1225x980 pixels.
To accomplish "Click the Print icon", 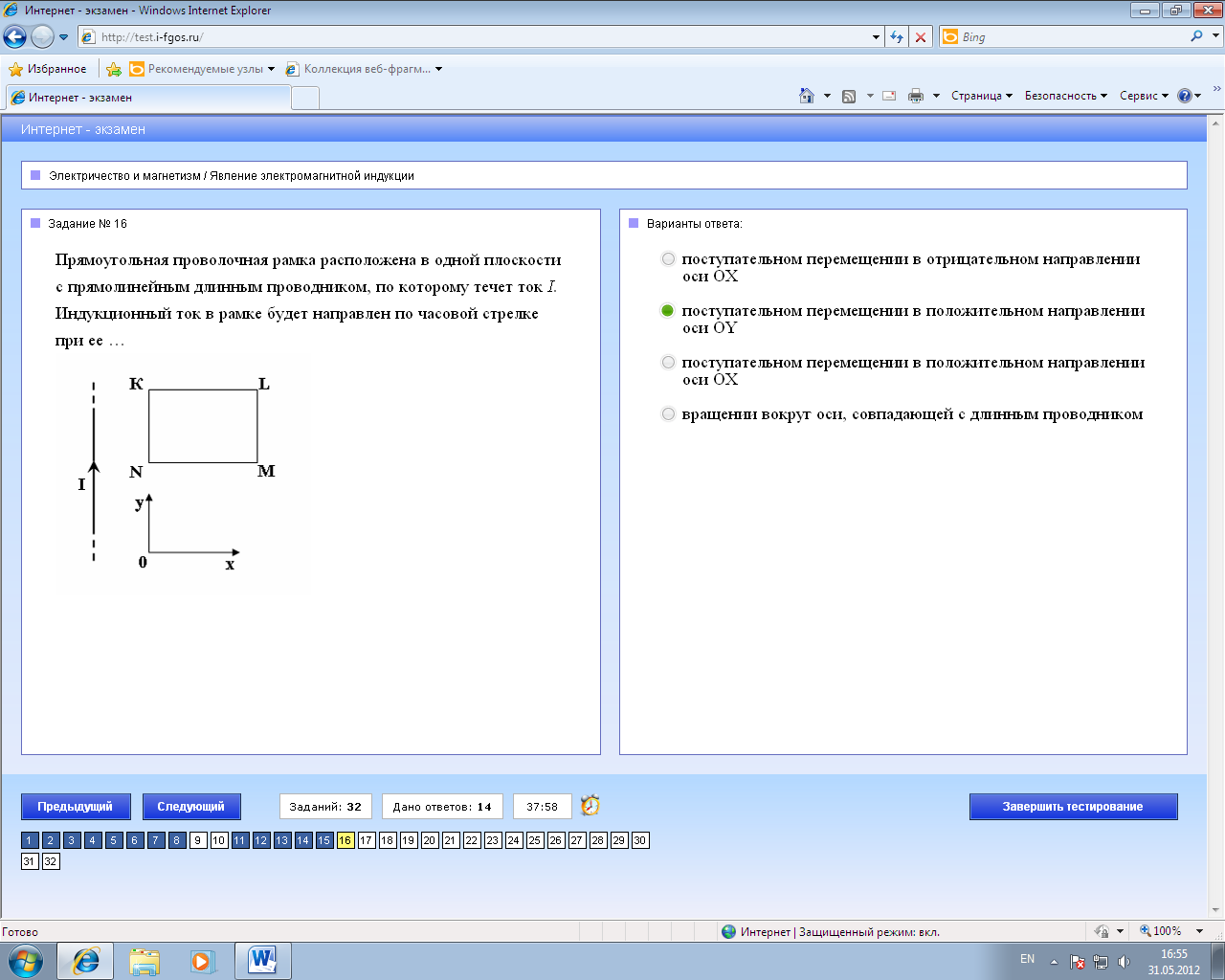I will 916,96.
